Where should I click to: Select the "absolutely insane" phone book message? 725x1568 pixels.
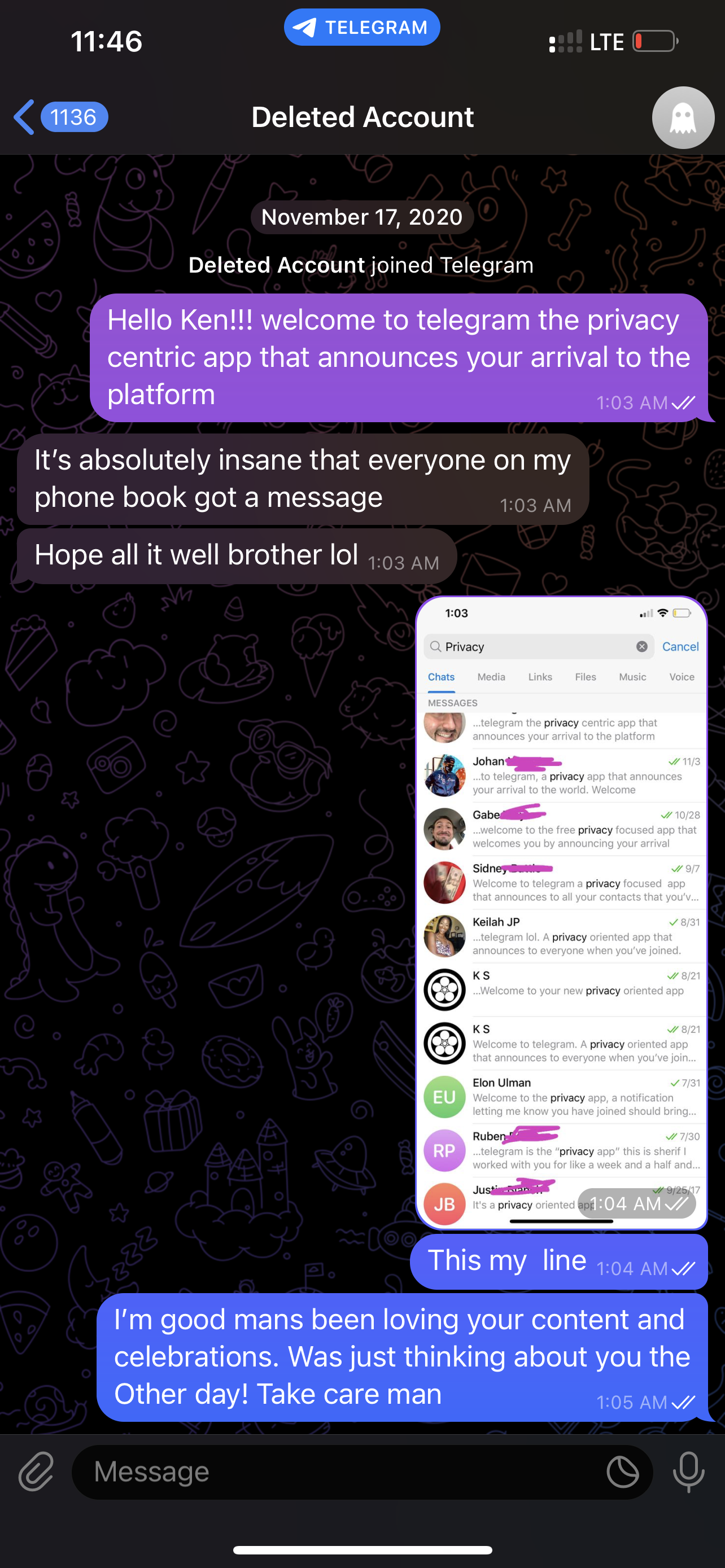point(303,479)
